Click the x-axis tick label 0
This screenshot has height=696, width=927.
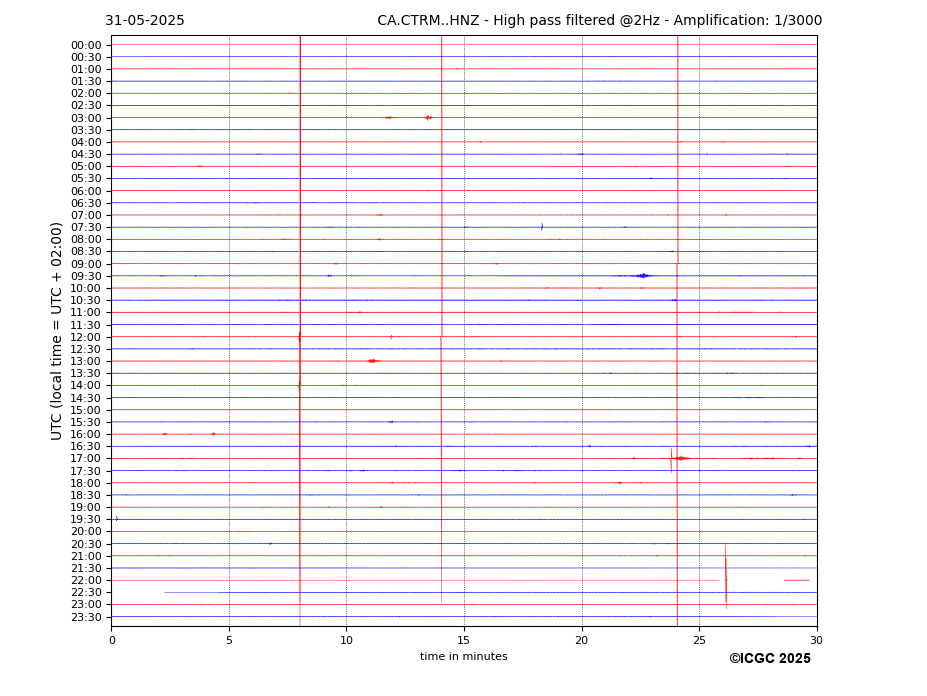pos(112,640)
